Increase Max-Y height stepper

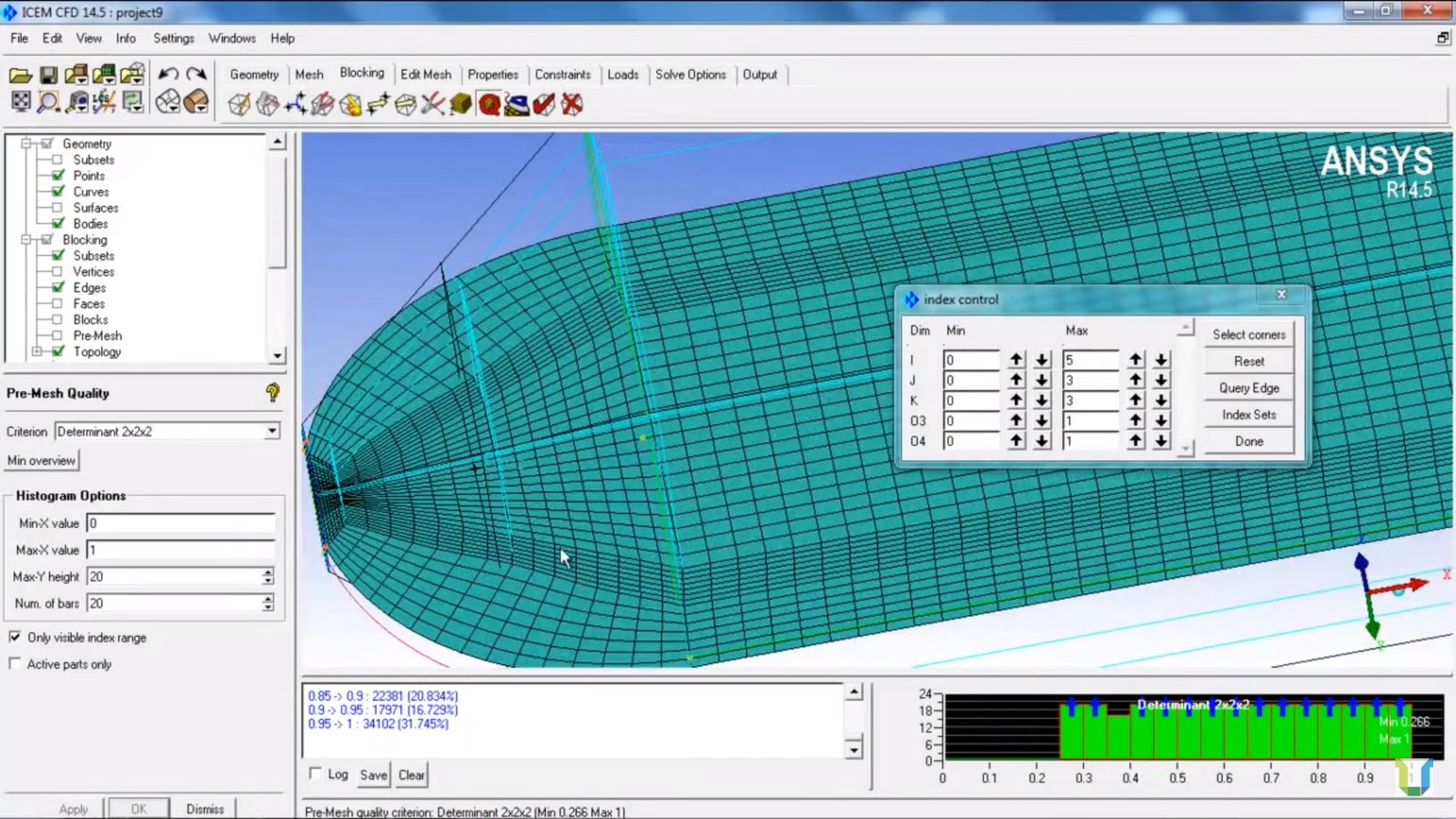pos(268,572)
